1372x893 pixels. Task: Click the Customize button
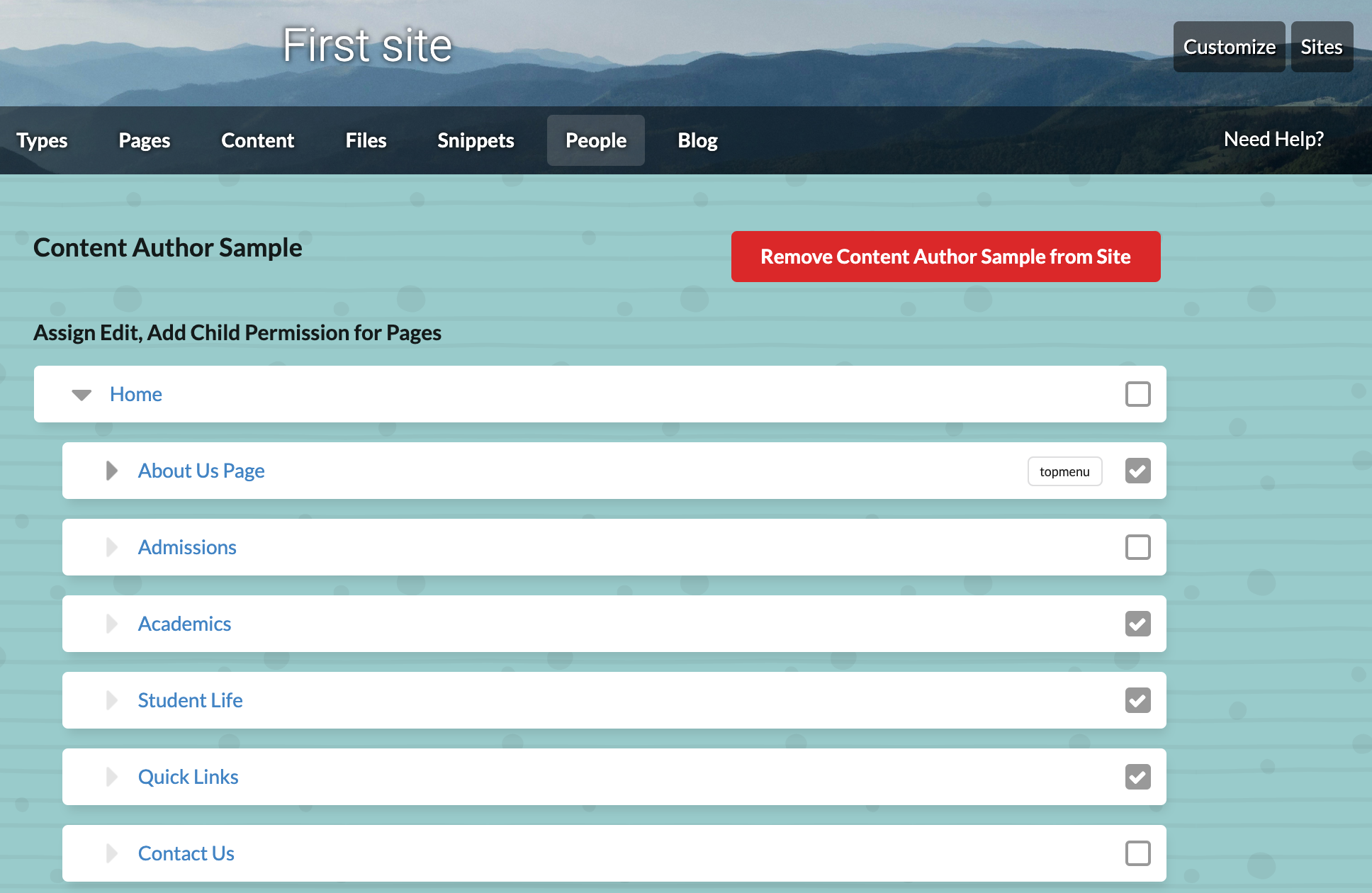1229,47
